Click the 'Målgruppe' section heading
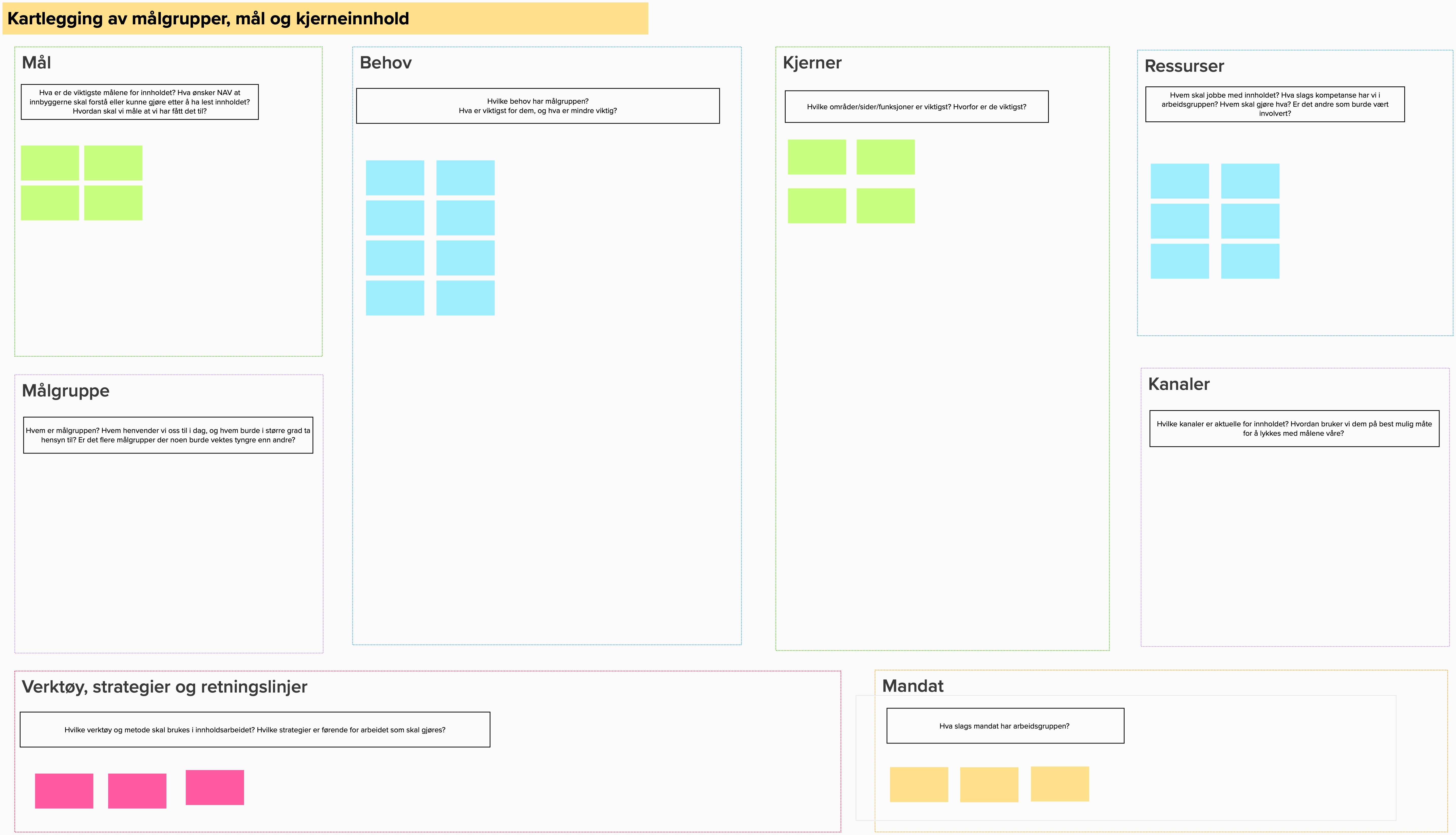The image size is (1456, 835). pos(65,391)
